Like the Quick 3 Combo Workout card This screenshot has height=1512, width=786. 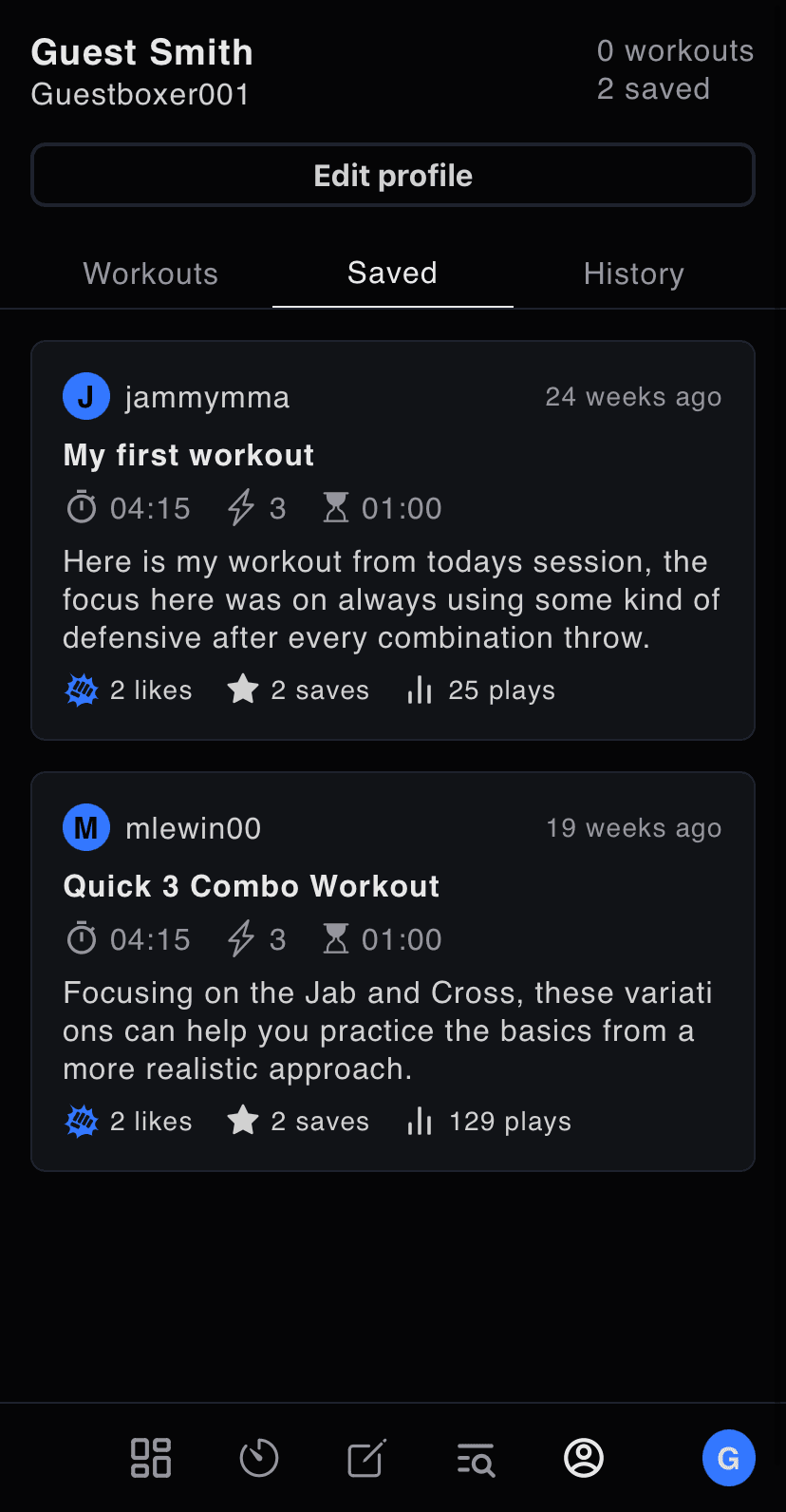(82, 1122)
